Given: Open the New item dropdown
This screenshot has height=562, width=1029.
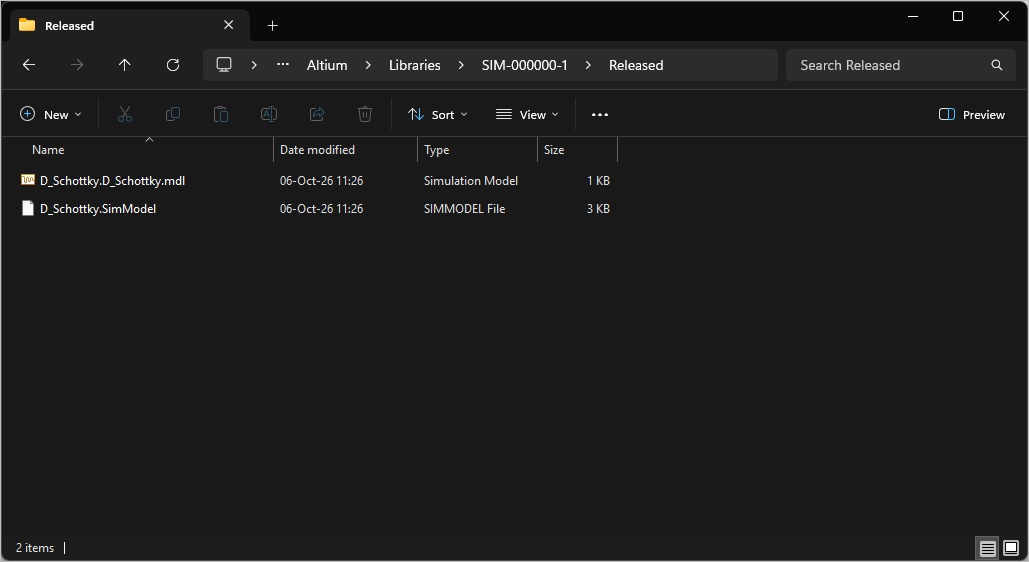Looking at the screenshot, I should (51, 114).
